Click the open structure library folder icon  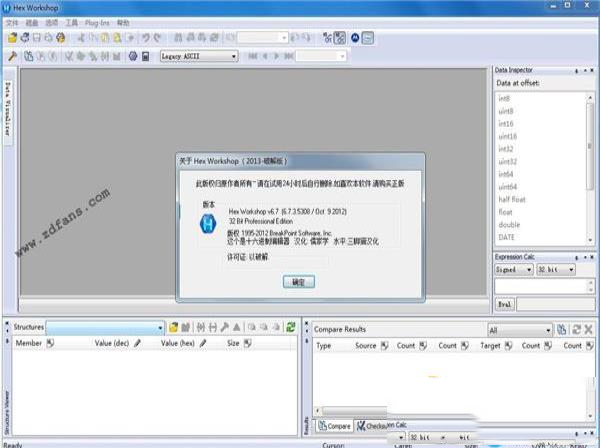pyautogui.click(x=173, y=326)
